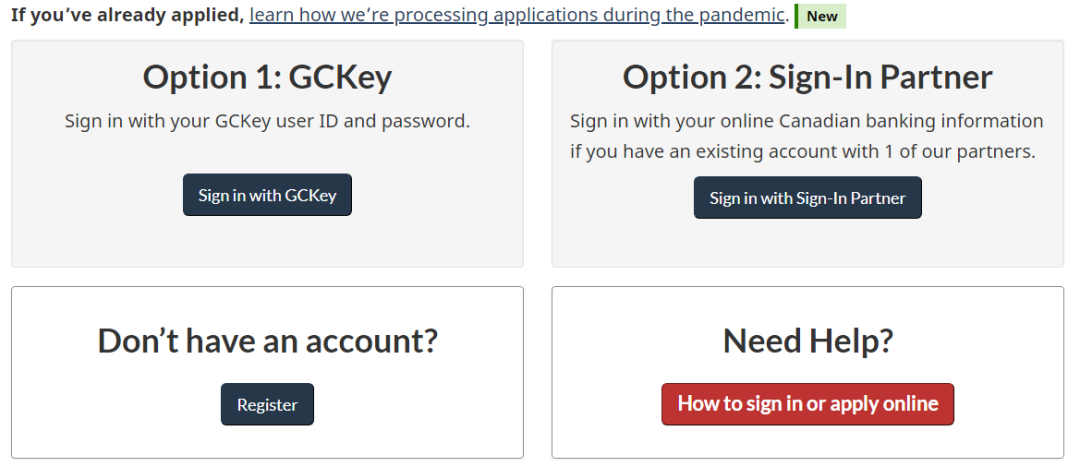Viewport: 1080px width, 467px height.
Task: Click the green New badge
Action: coord(822,17)
